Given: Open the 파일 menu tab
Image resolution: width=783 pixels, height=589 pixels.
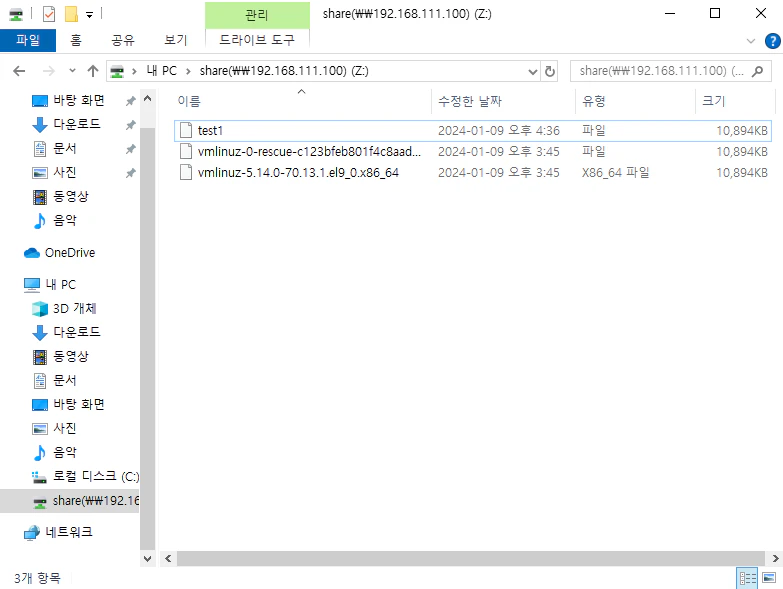Looking at the screenshot, I should point(27,40).
